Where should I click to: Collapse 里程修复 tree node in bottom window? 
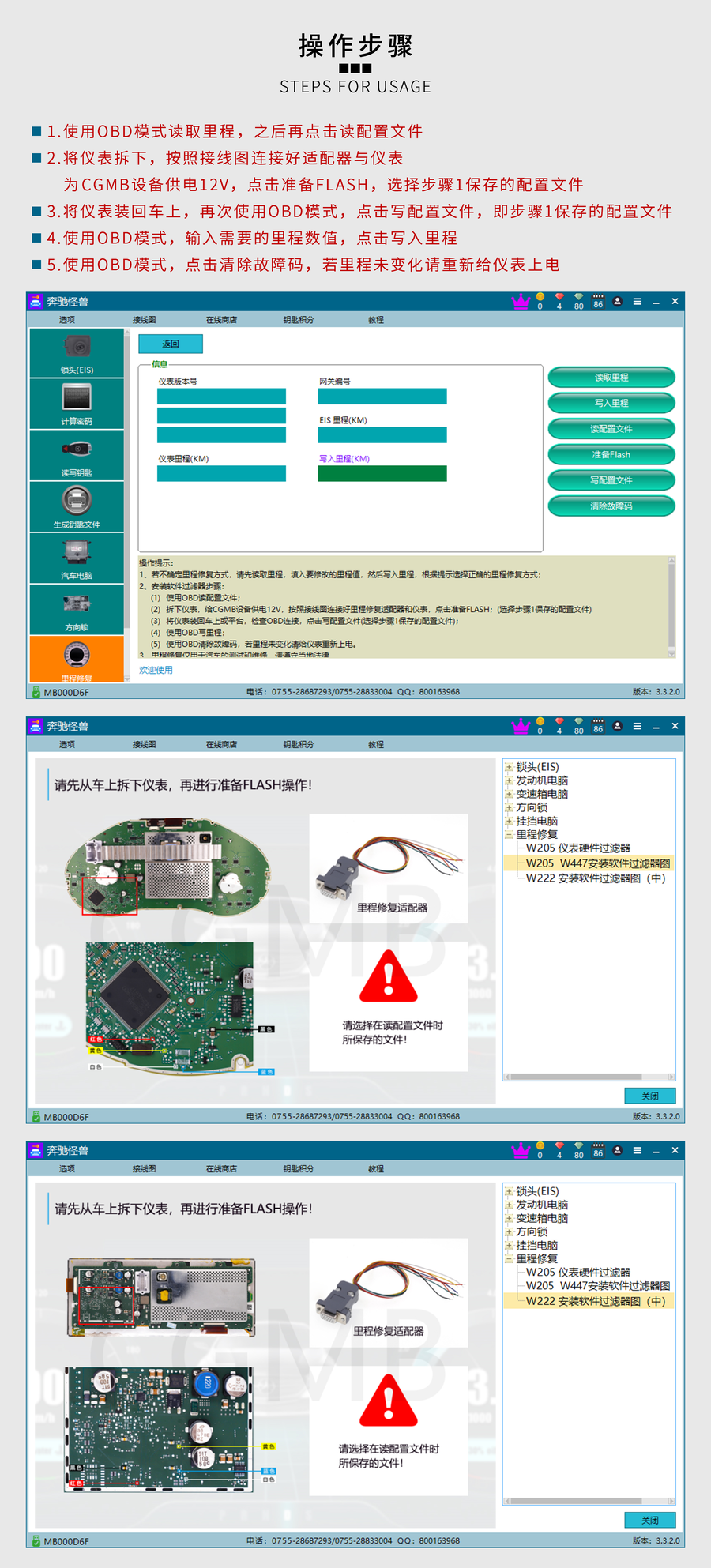tap(510, 1258)
